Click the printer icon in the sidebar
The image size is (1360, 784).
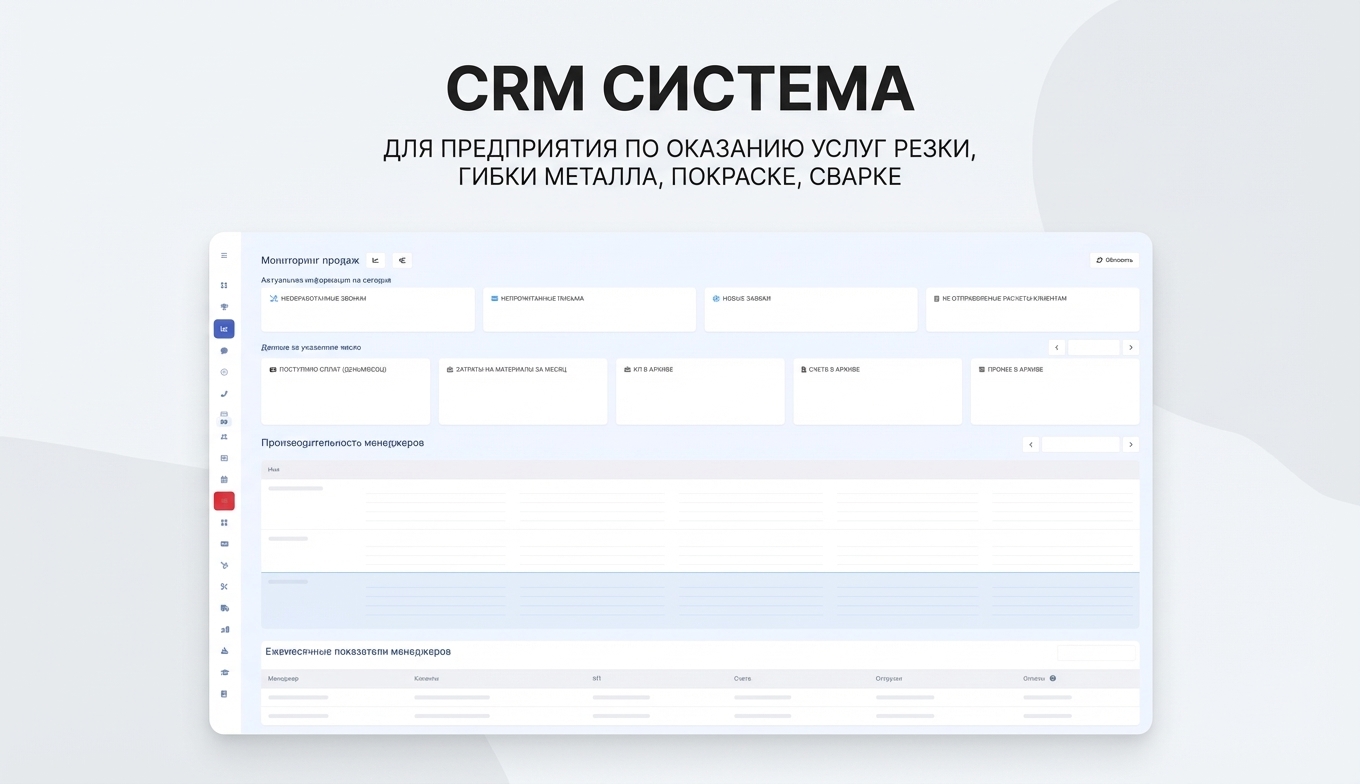224,416
